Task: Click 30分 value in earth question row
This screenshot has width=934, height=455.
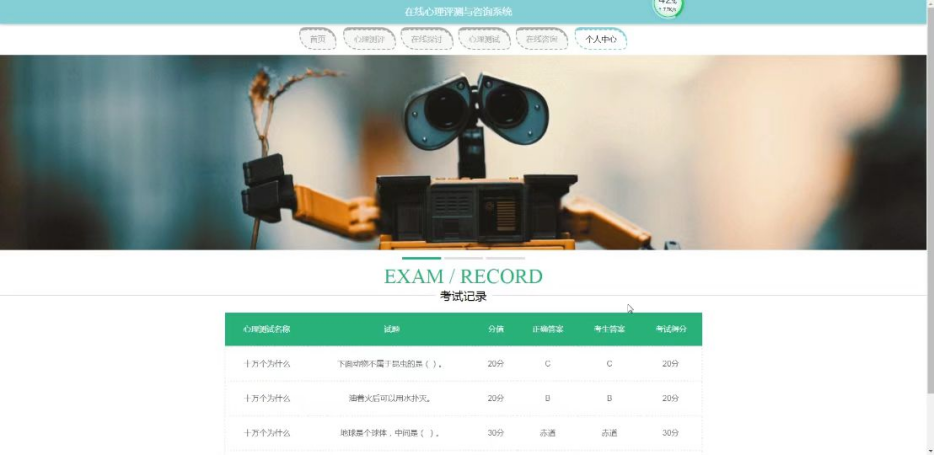Action: coord(496,433)
